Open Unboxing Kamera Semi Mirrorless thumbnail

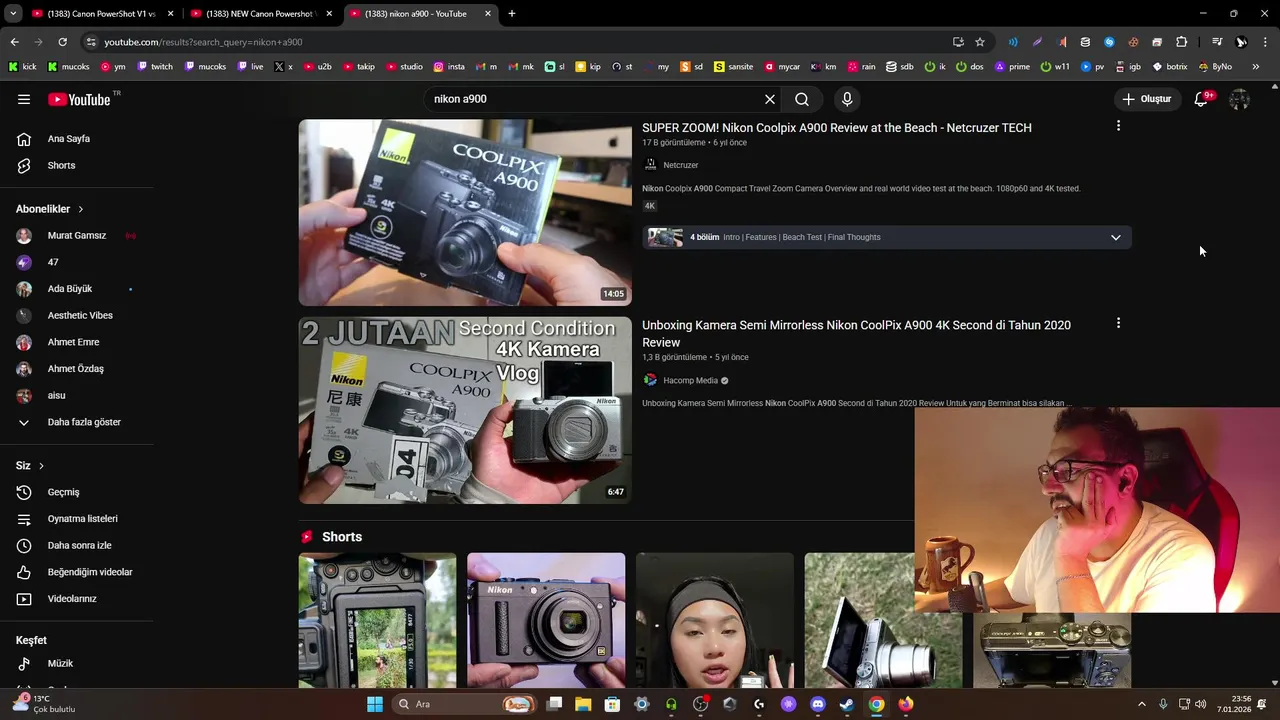pos(465,410)
